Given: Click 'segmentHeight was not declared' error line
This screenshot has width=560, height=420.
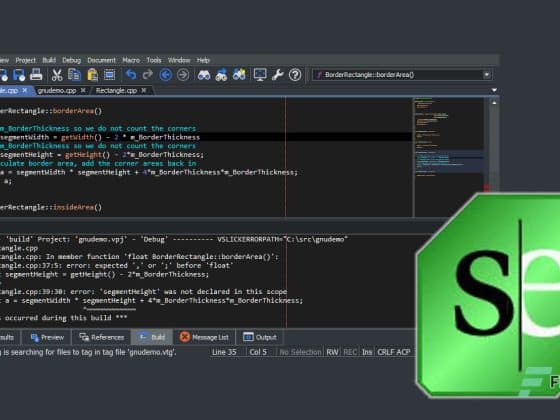Looking at the screenshot, I should (x=144, y=292).
